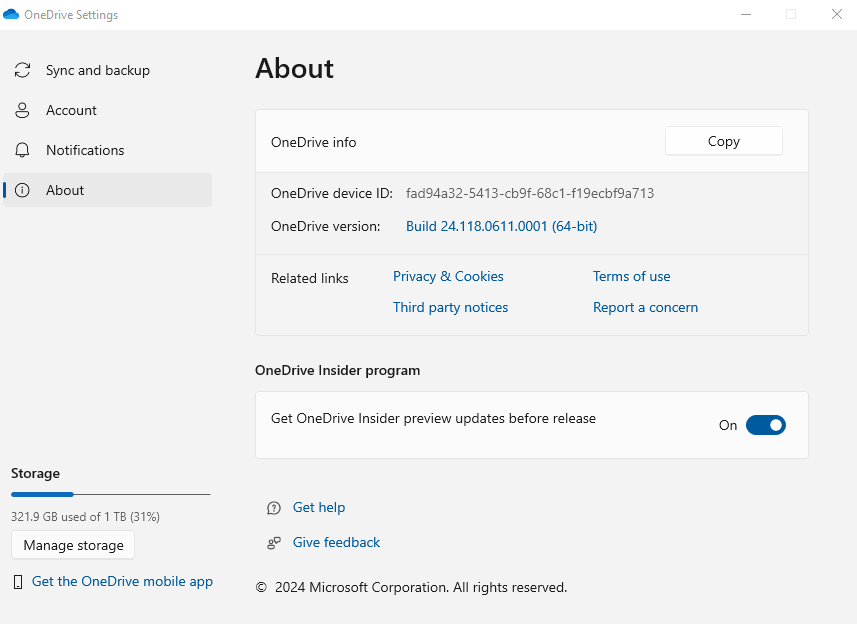Click the OneDrive info label
The height and width of the screenshot is (624, 857).
[x=313, y=142]
